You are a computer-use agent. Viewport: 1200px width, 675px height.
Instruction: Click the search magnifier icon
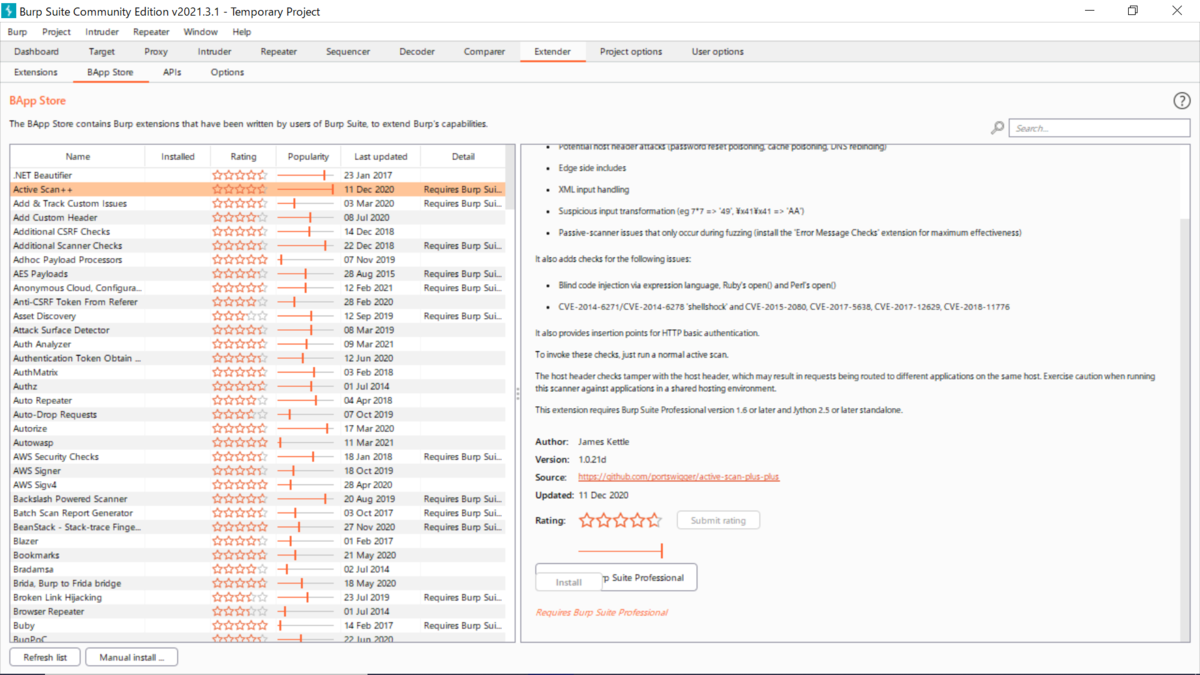click(997, 128)
